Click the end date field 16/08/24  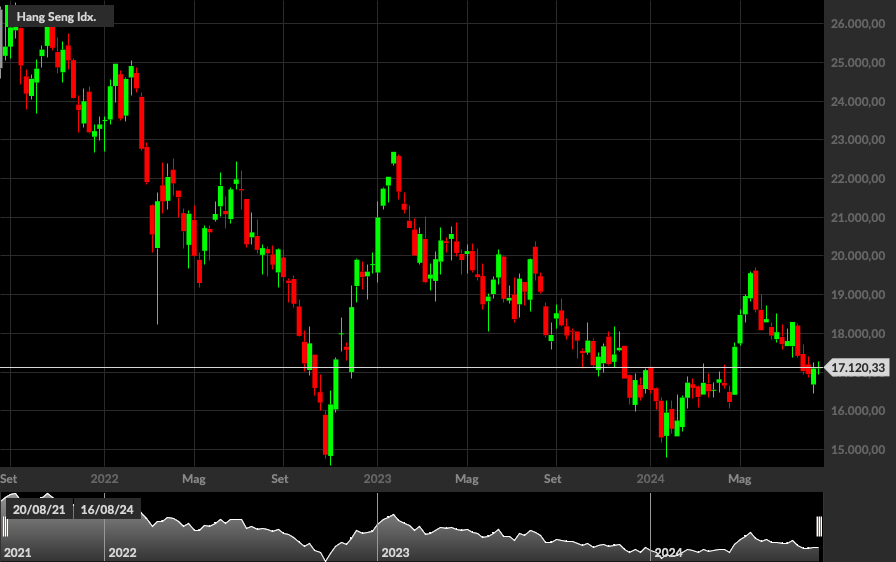click(x=107, y=509)
